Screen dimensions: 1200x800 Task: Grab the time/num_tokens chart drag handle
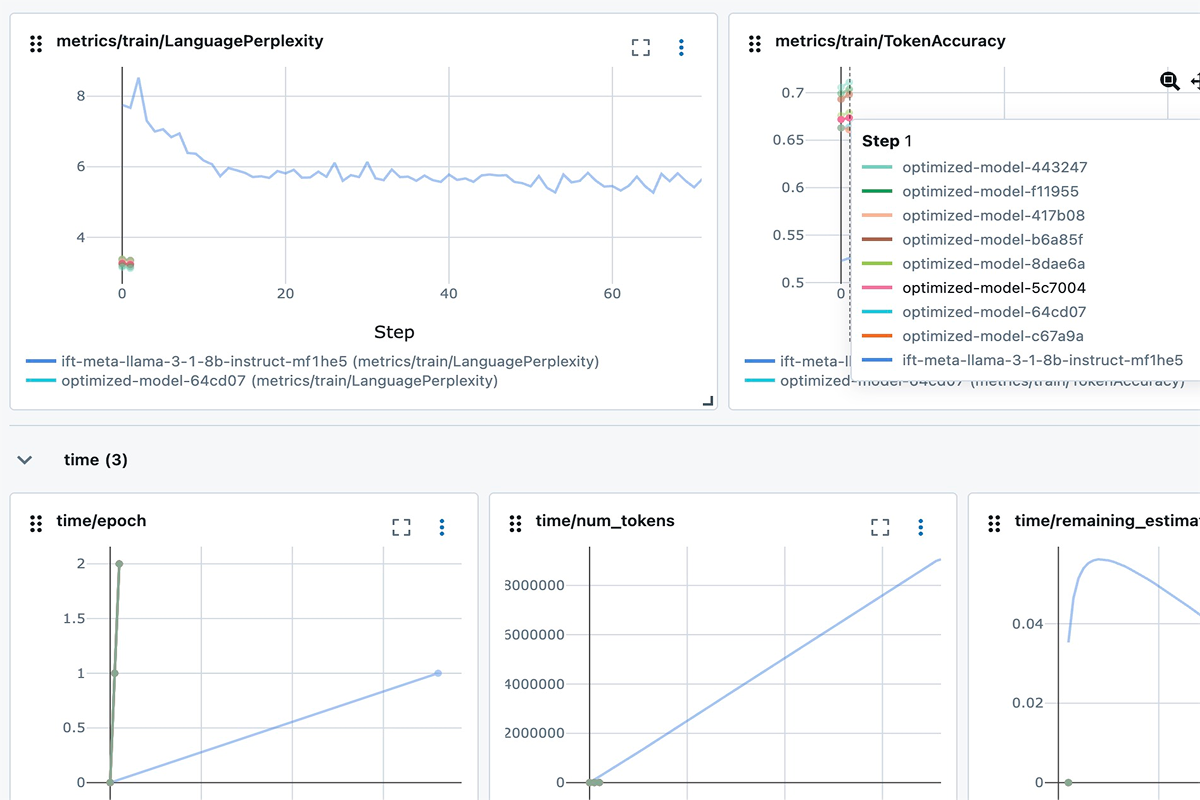[515, 523]
